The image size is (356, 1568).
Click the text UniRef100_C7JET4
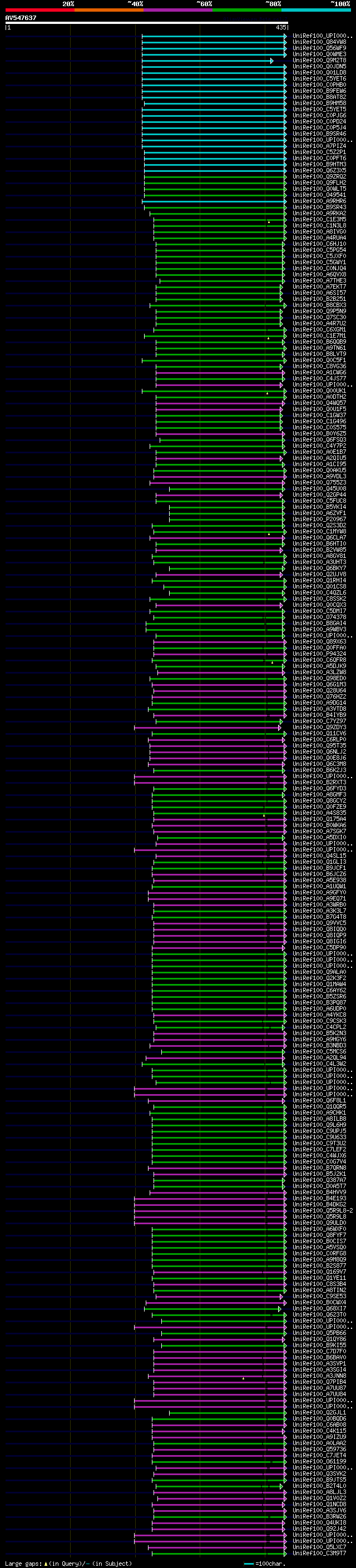point(319,1456)
